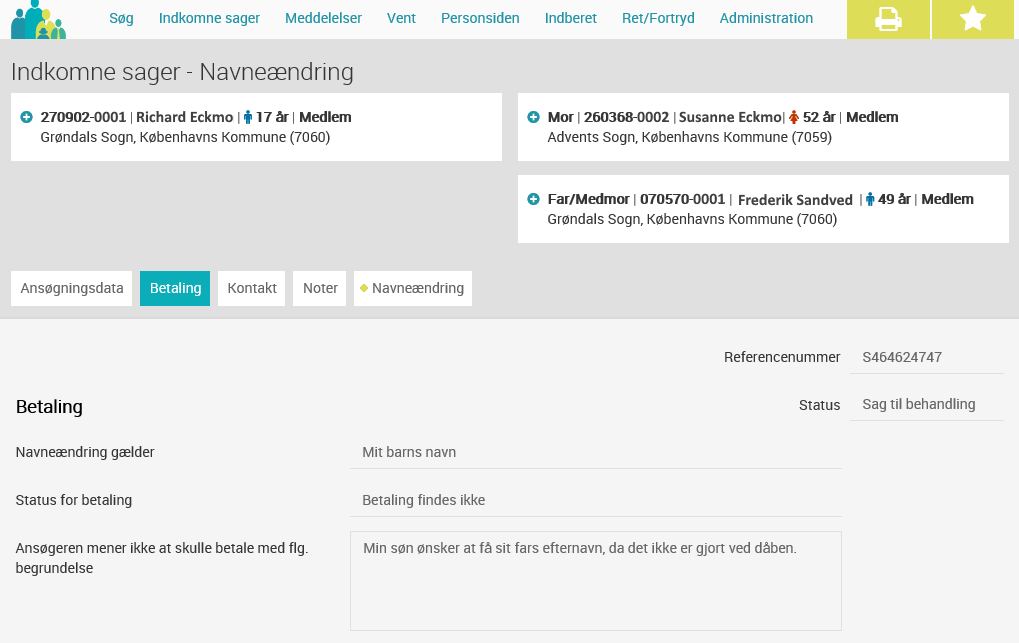
Task: Switch to the Ansøgningsdata tab
Action: (71, 288)
